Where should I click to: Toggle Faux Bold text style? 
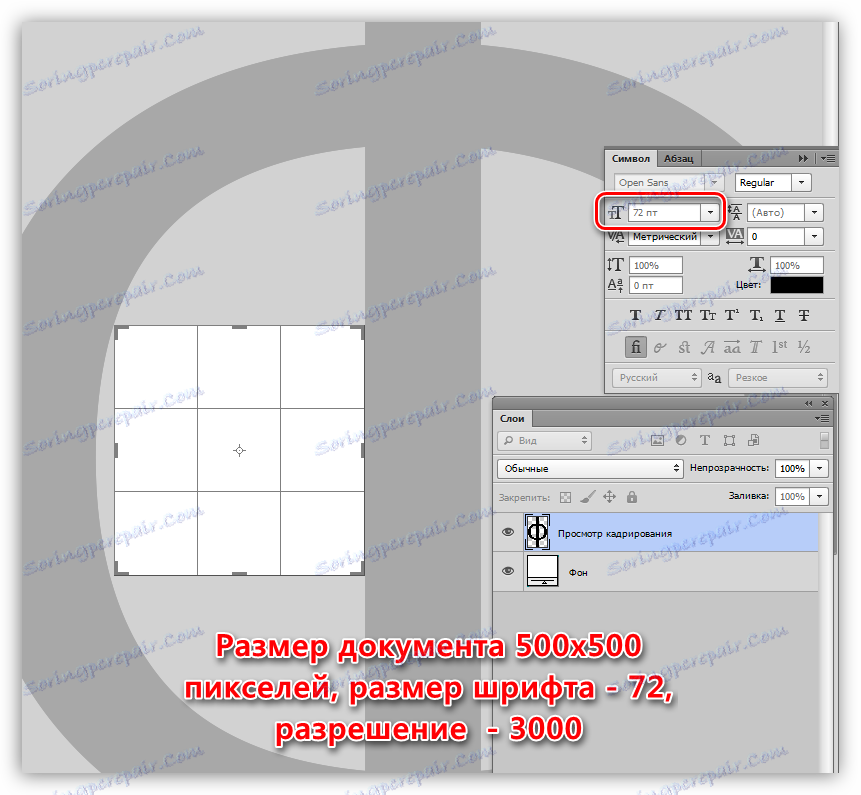click(x=635, y=315)
